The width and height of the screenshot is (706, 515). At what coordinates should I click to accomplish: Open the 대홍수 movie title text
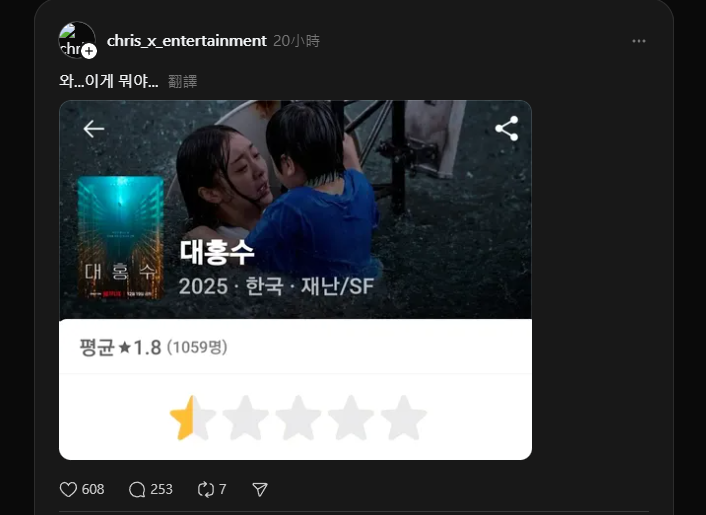(x=217, y=253)
